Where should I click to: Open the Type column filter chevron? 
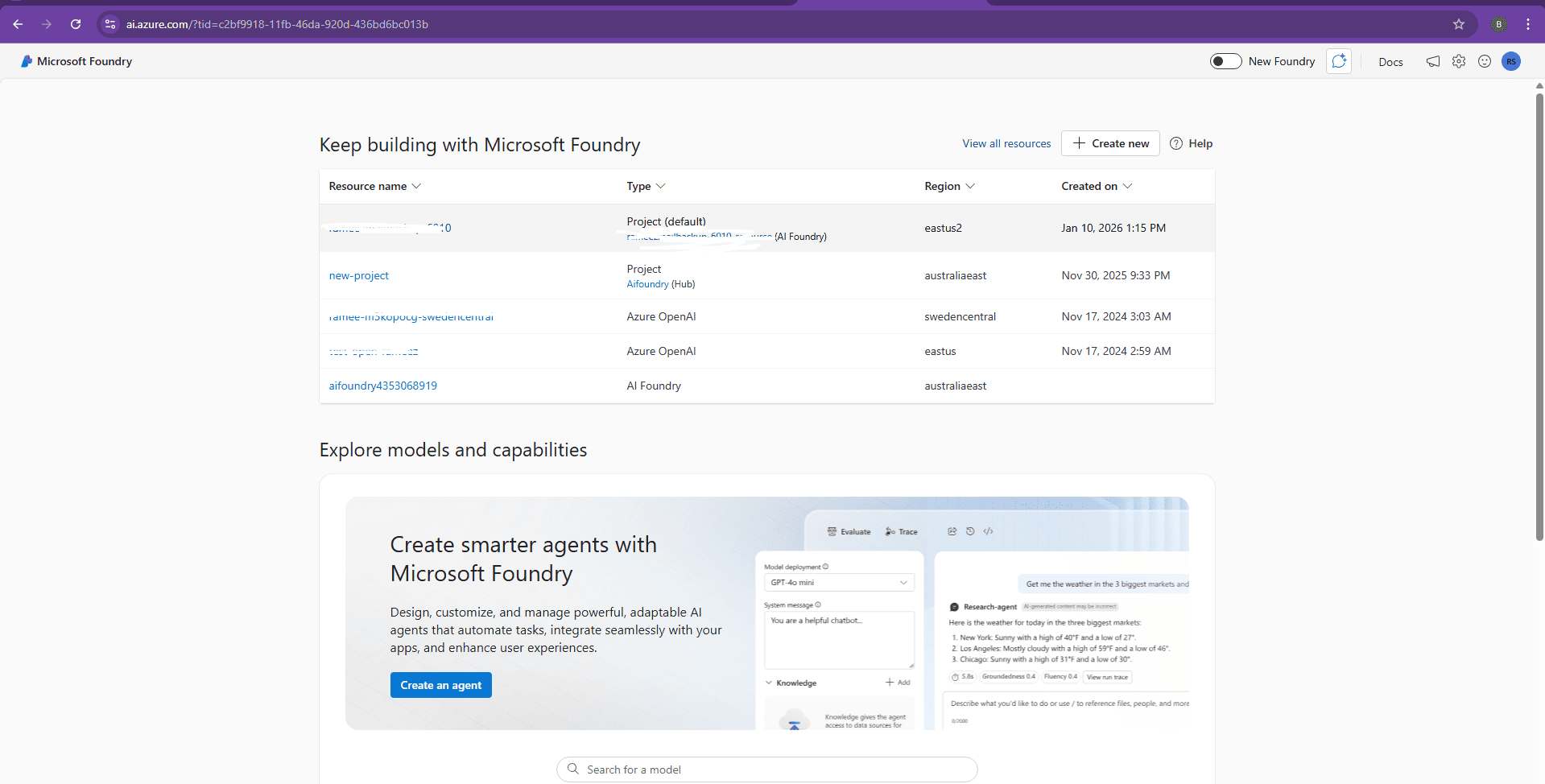point(661,186)
